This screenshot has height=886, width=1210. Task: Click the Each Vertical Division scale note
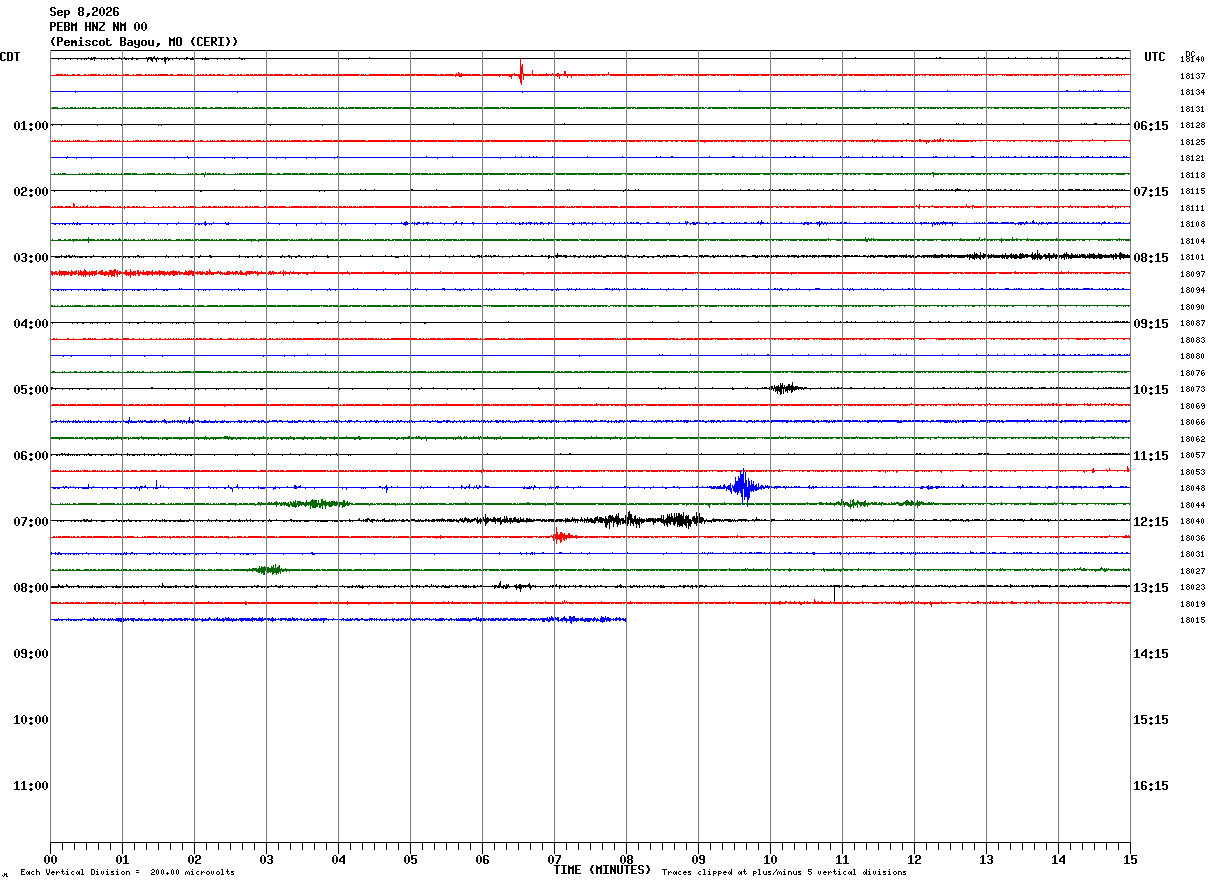(x=127, y=873)
